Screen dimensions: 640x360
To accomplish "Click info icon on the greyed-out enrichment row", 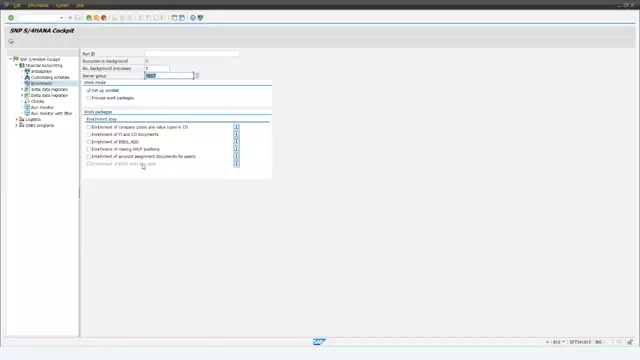I will coord(236,164).
